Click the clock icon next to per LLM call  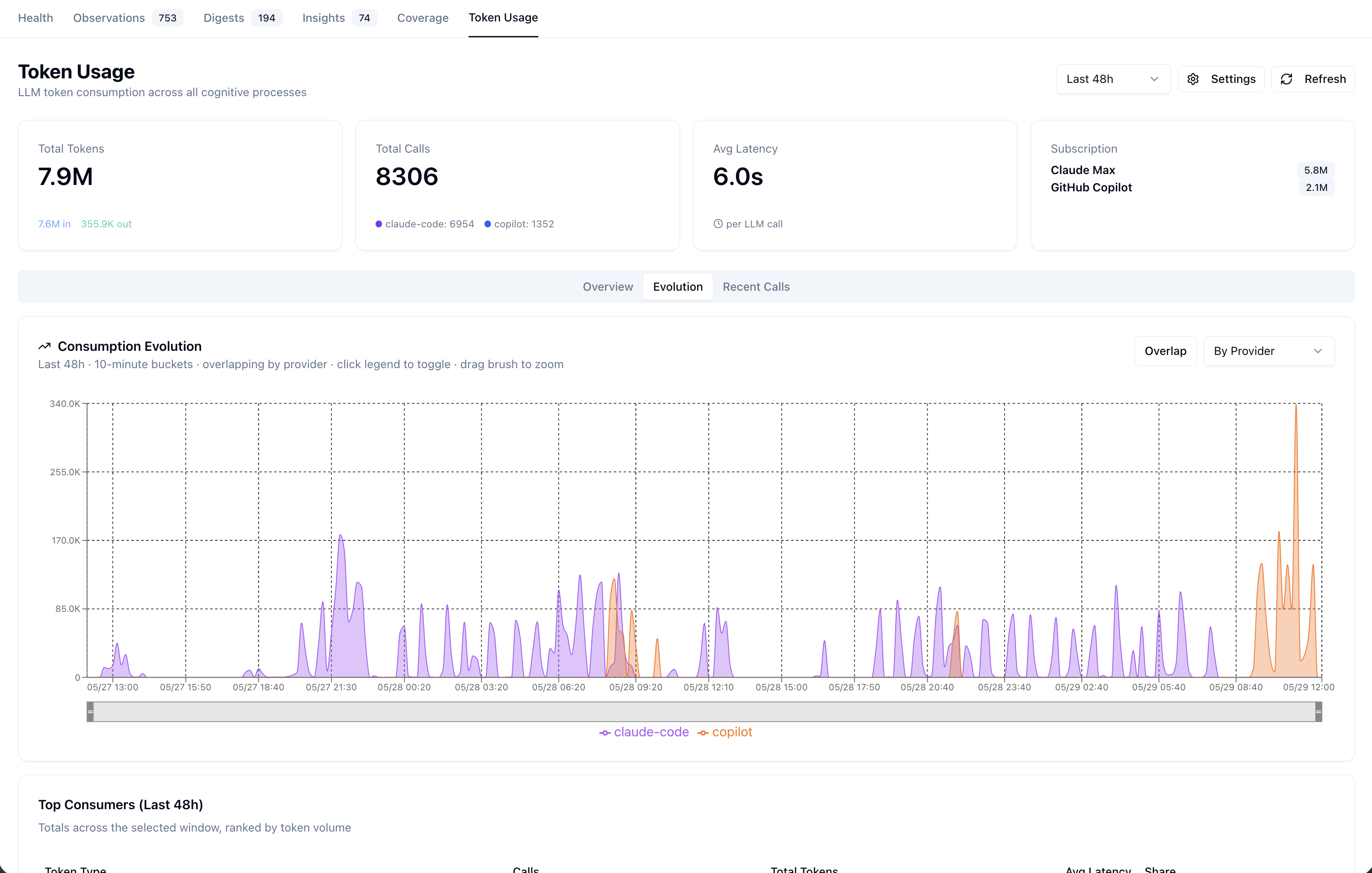tap(718, 224)
